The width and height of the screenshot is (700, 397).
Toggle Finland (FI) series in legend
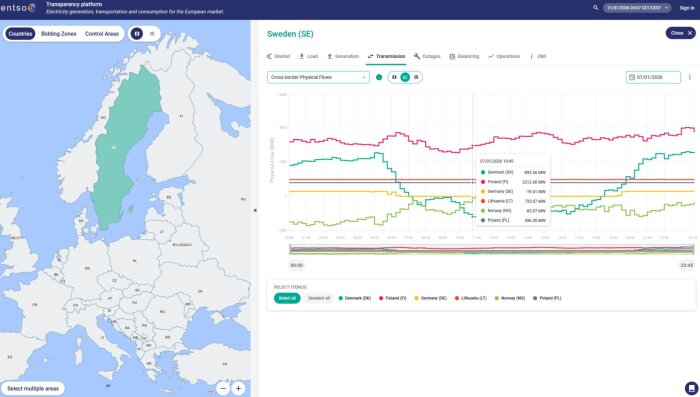click(x=393, y=298)
